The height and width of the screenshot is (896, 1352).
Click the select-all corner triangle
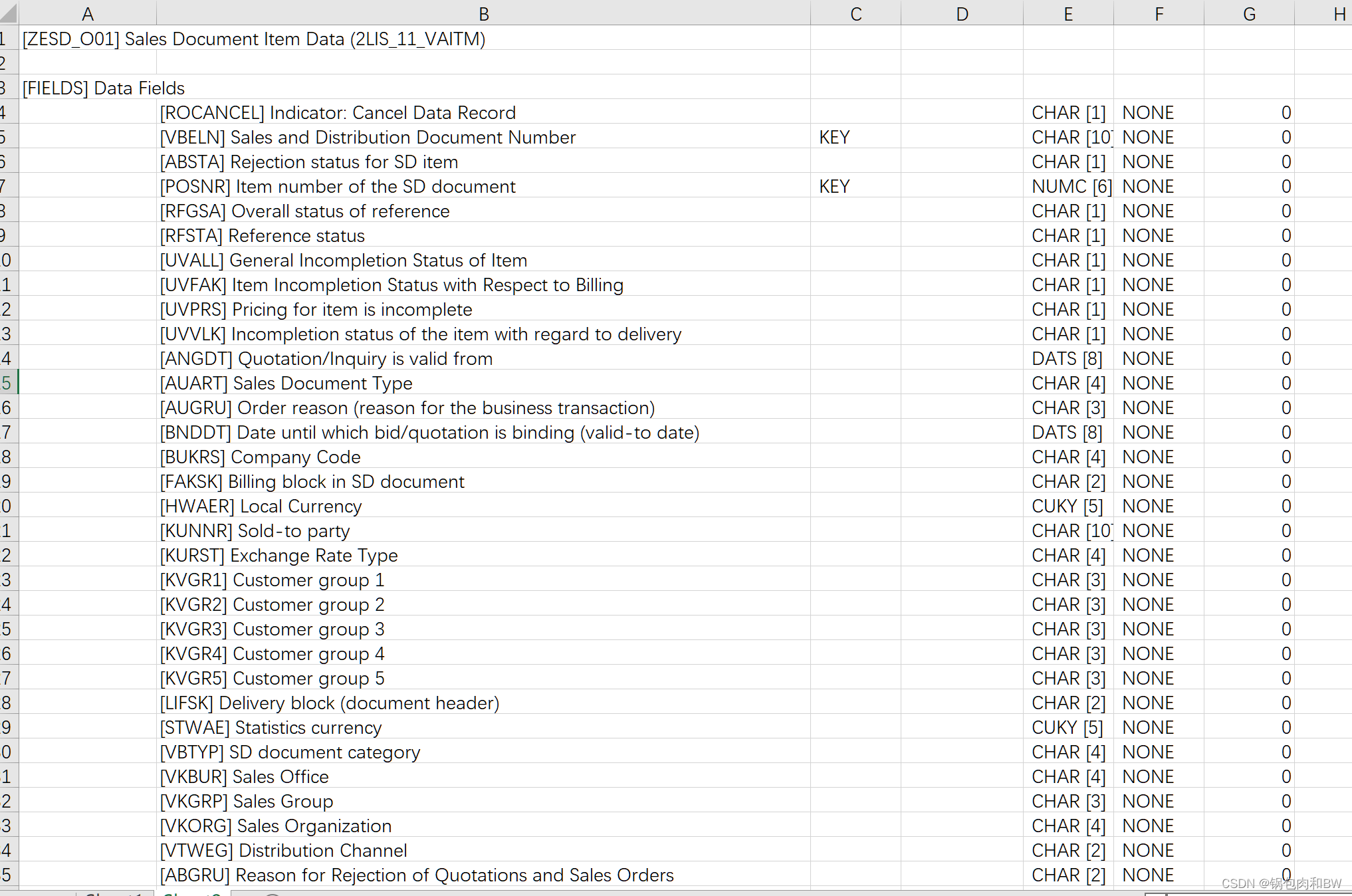pyautogui.click(x=9, y=13)
